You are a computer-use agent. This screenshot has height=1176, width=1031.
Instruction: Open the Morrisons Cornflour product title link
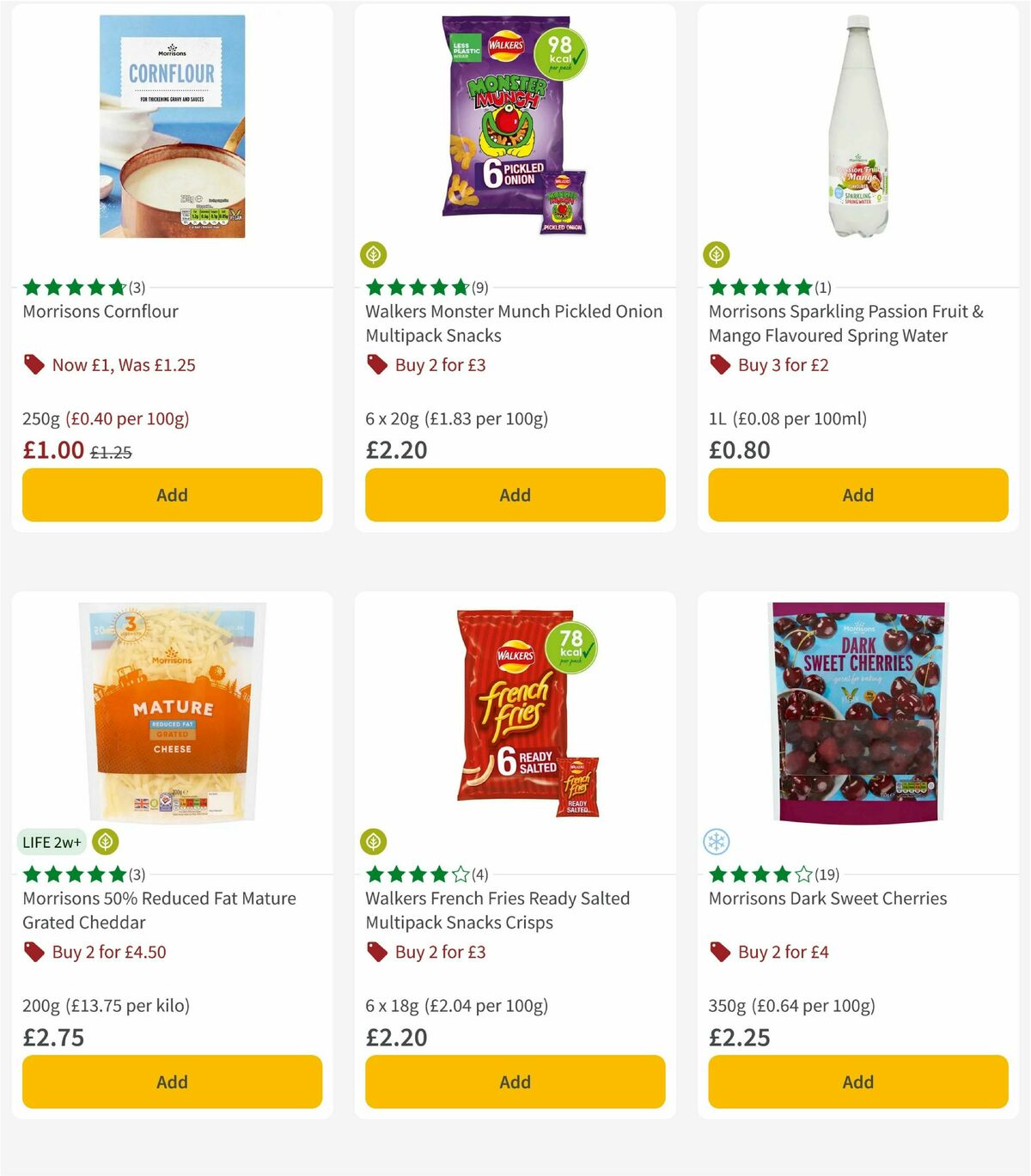(99, 311)
